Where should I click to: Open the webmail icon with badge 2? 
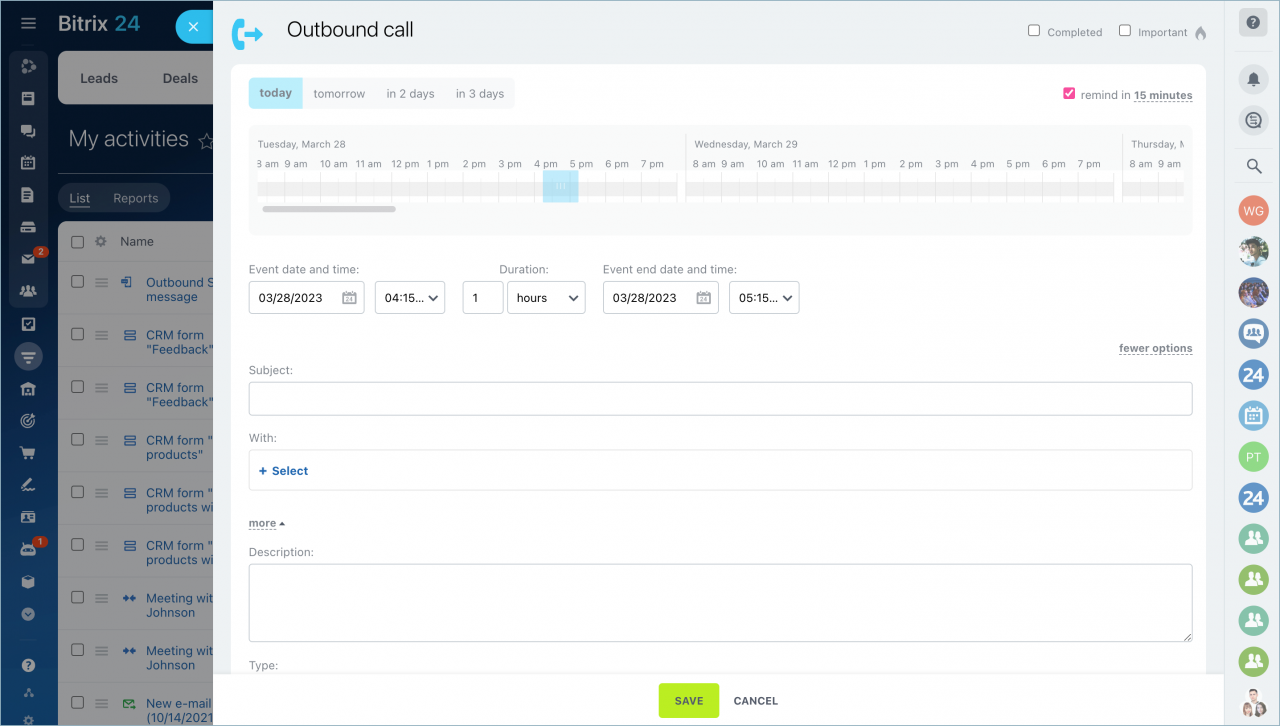coord(28,259)
